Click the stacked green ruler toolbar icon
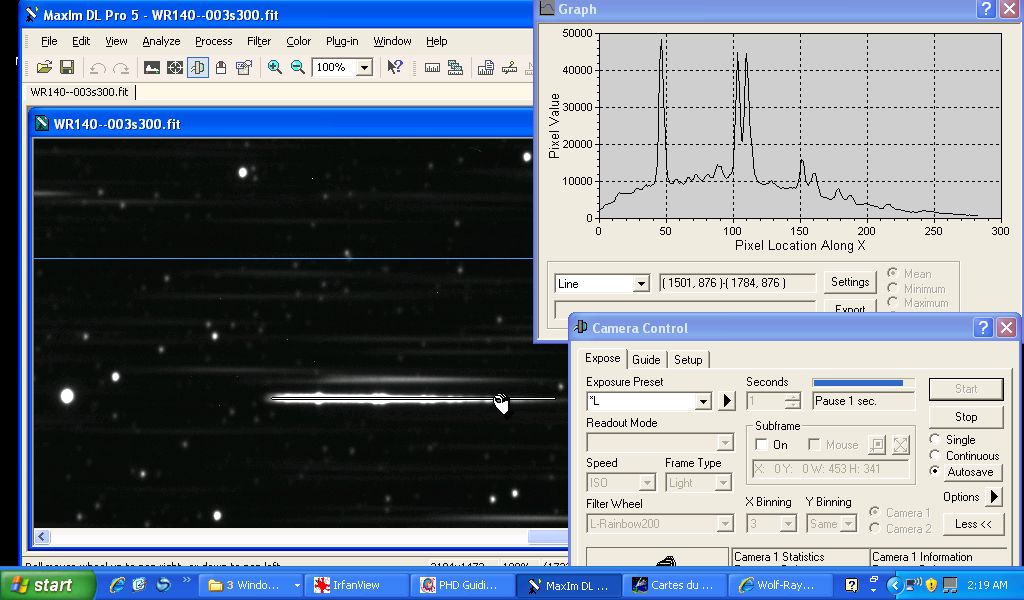Viewport: 1024px width, 600px height. 455,67
